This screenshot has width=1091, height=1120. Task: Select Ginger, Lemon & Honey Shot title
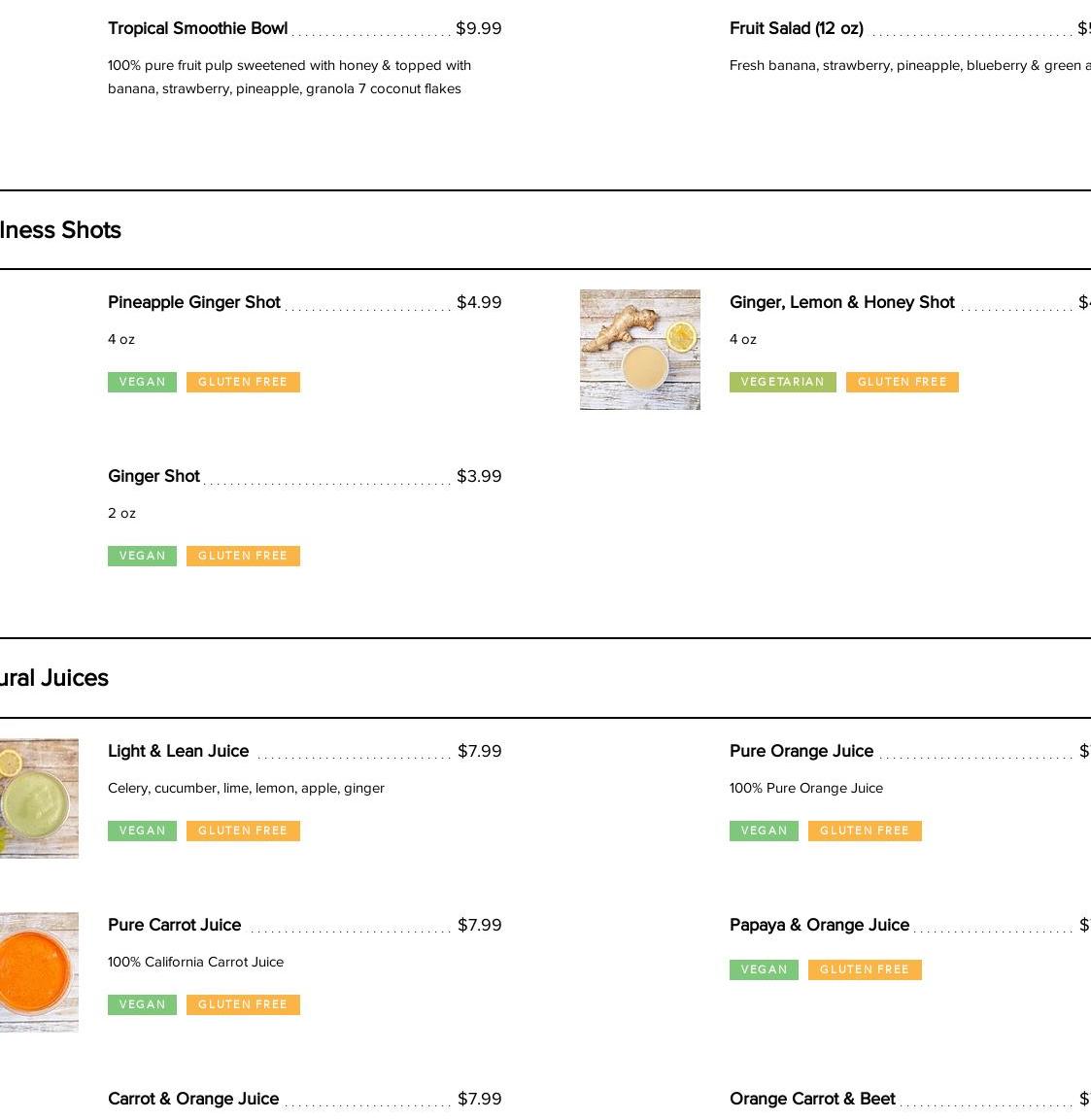841,302
